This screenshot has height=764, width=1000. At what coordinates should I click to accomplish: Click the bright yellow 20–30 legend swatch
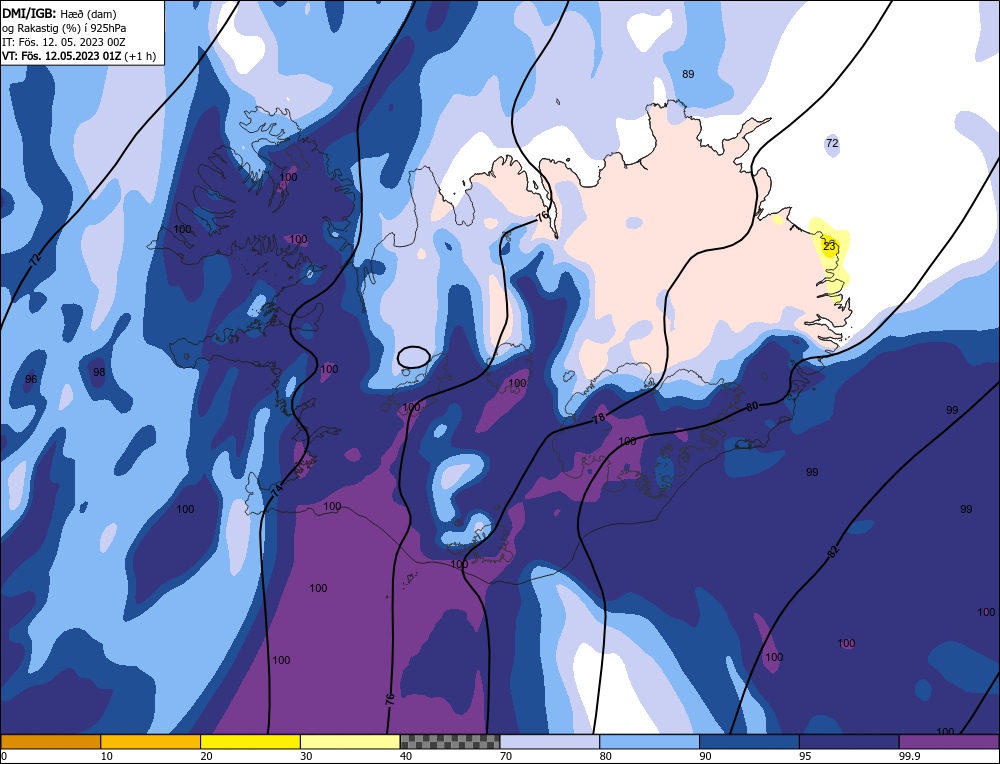coord(250,741)
